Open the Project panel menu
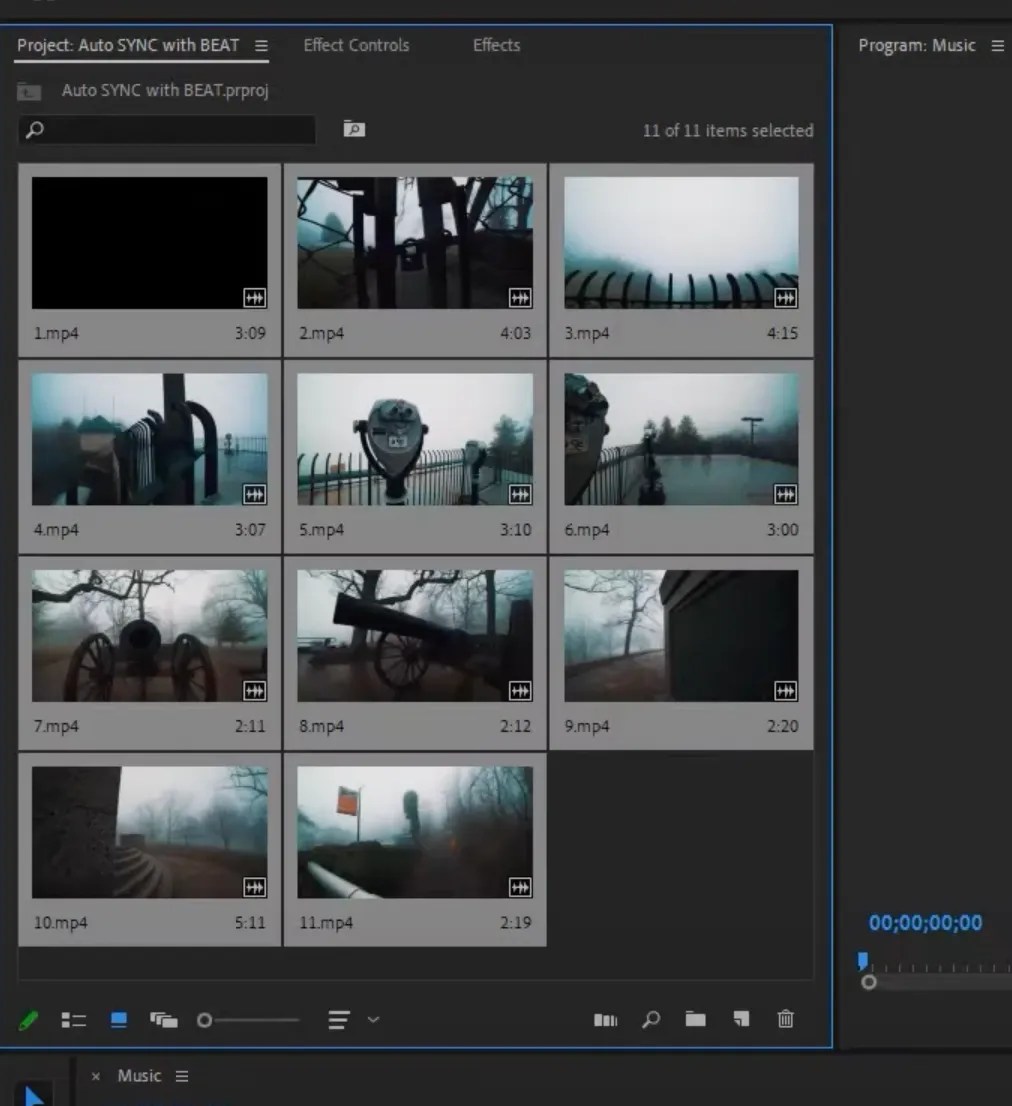 (x=259, y=45)
